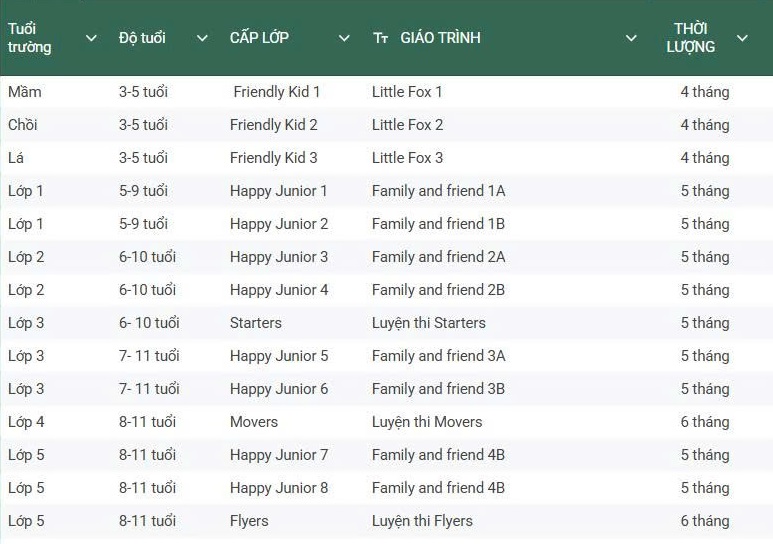The width and height of the screenshot is (773, 544).
Task: Select the 'Movers' class level cell
Action: point(254,422)
